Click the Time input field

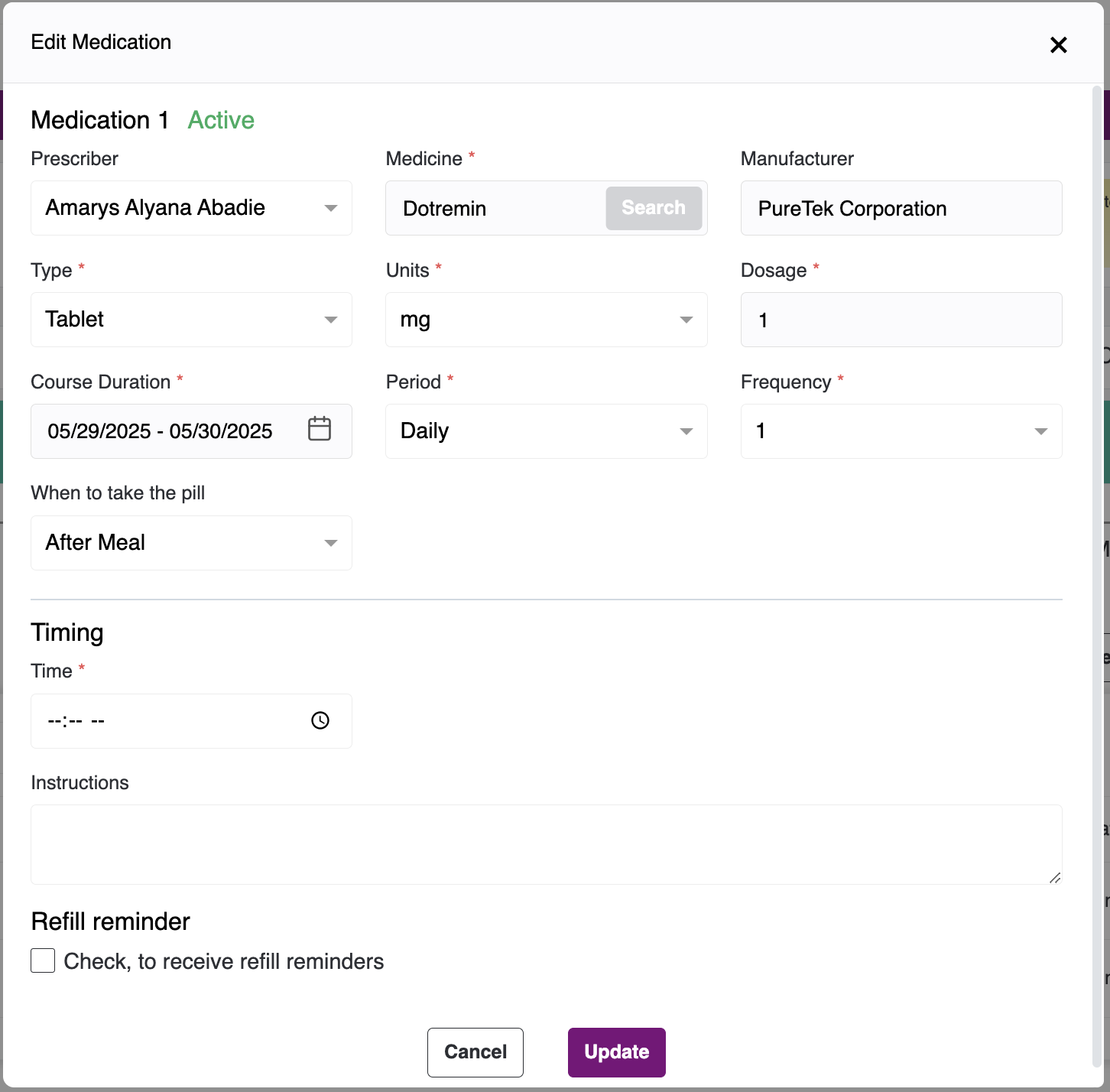168,720
